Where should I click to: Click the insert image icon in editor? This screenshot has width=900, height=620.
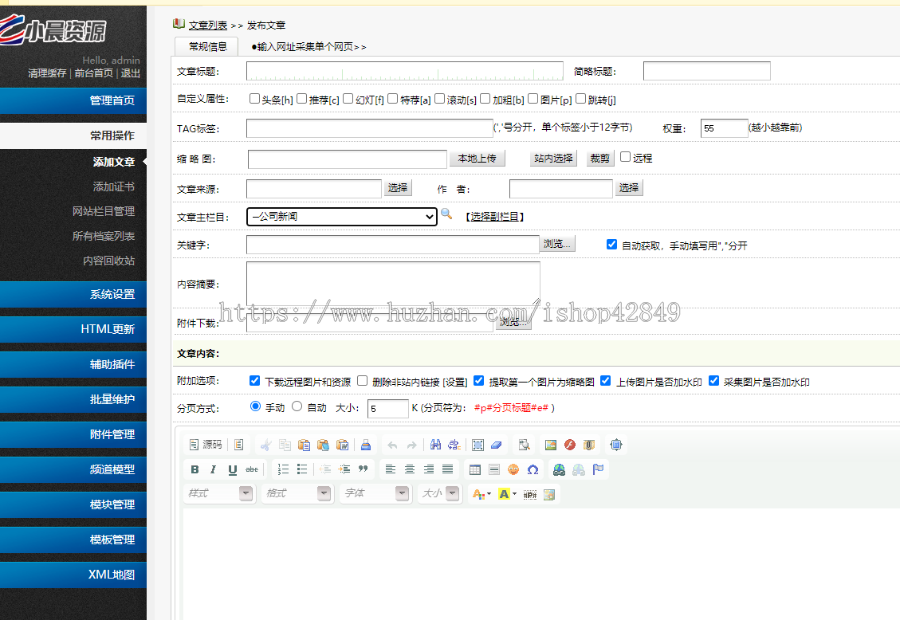551,445
